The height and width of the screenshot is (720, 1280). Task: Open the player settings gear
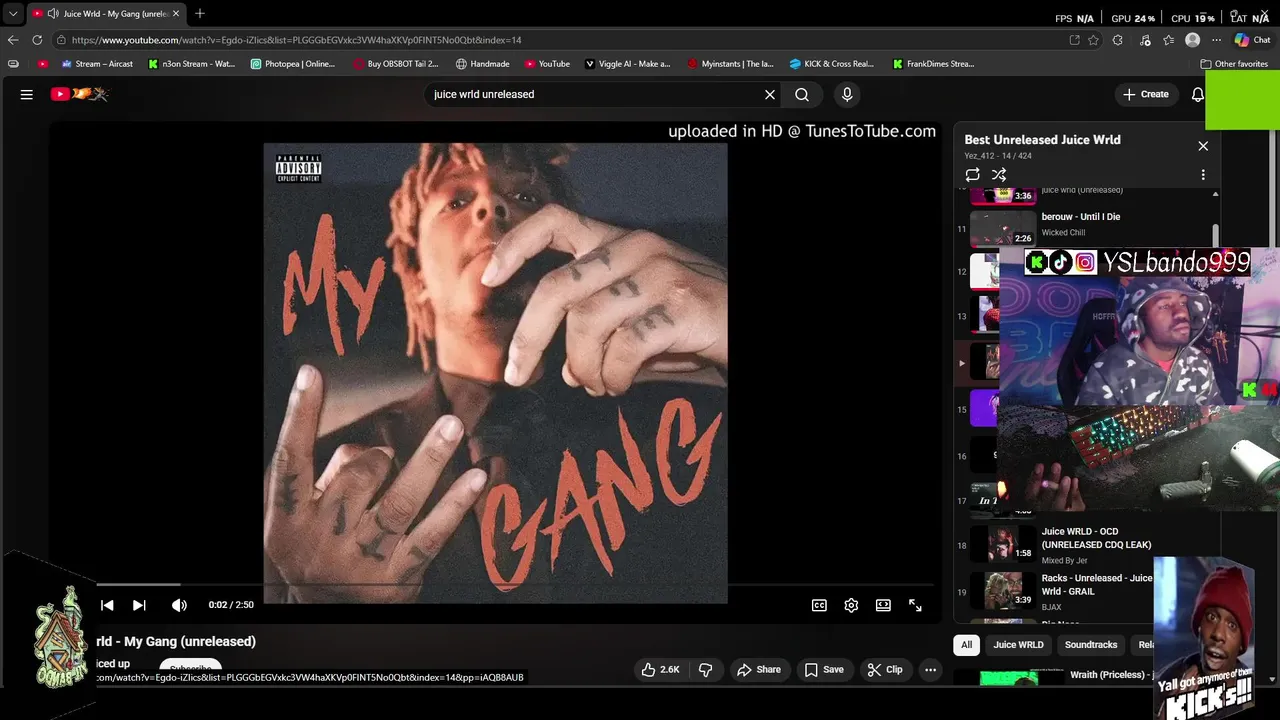point(851,605)
